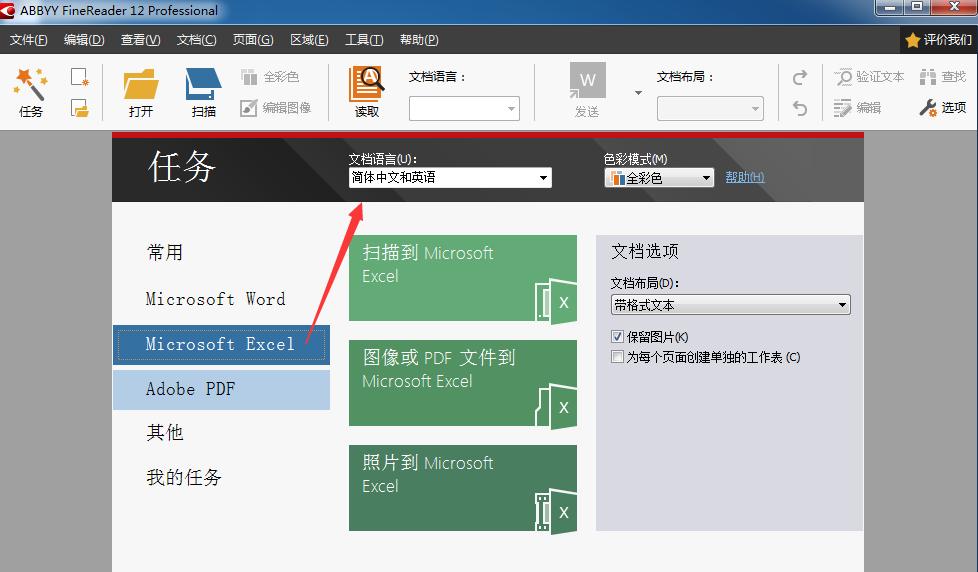
Task: Launch Image or PDF file to Excel task
Action: (463, 383)
